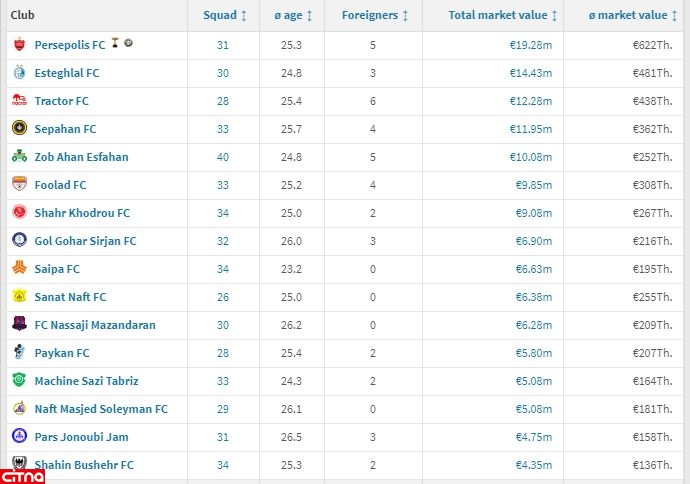Click the Tractor FC club logo
This screenshot has width=690, height=484.
pos(19,101)
